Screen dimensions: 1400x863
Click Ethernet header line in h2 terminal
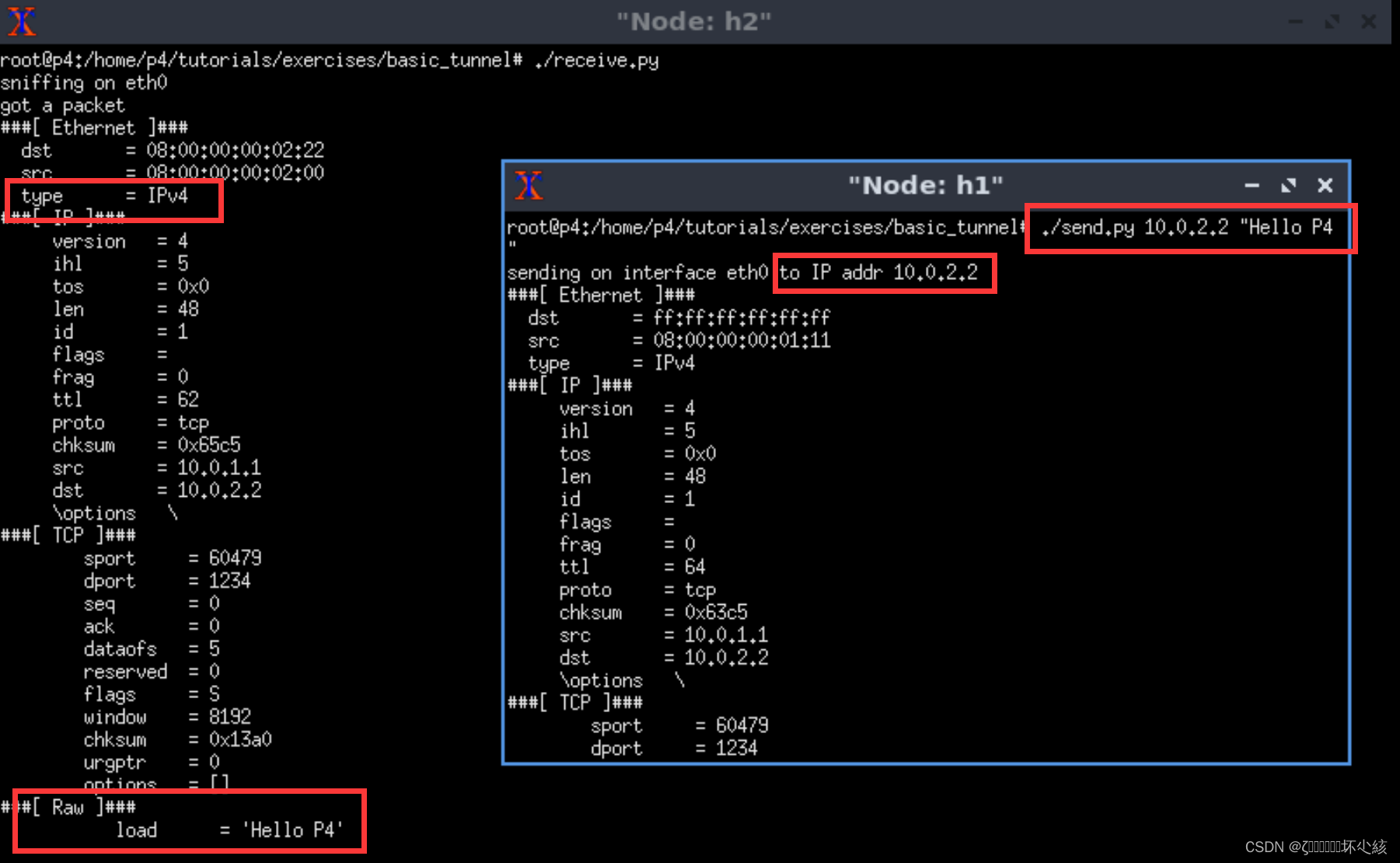(x=94, y=128)
